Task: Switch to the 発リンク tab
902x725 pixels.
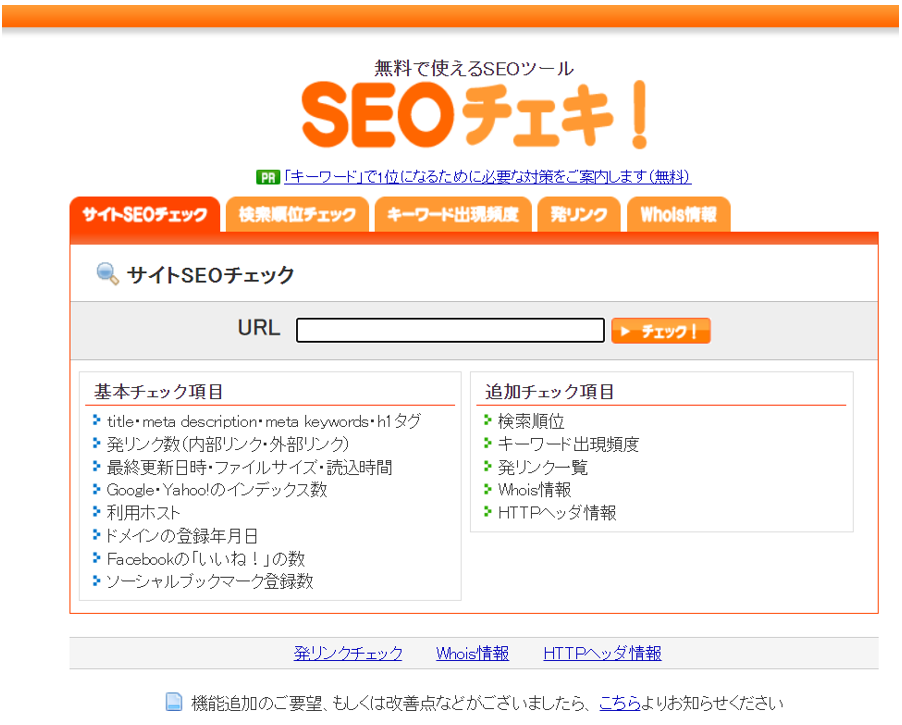Action: (579, 215)
